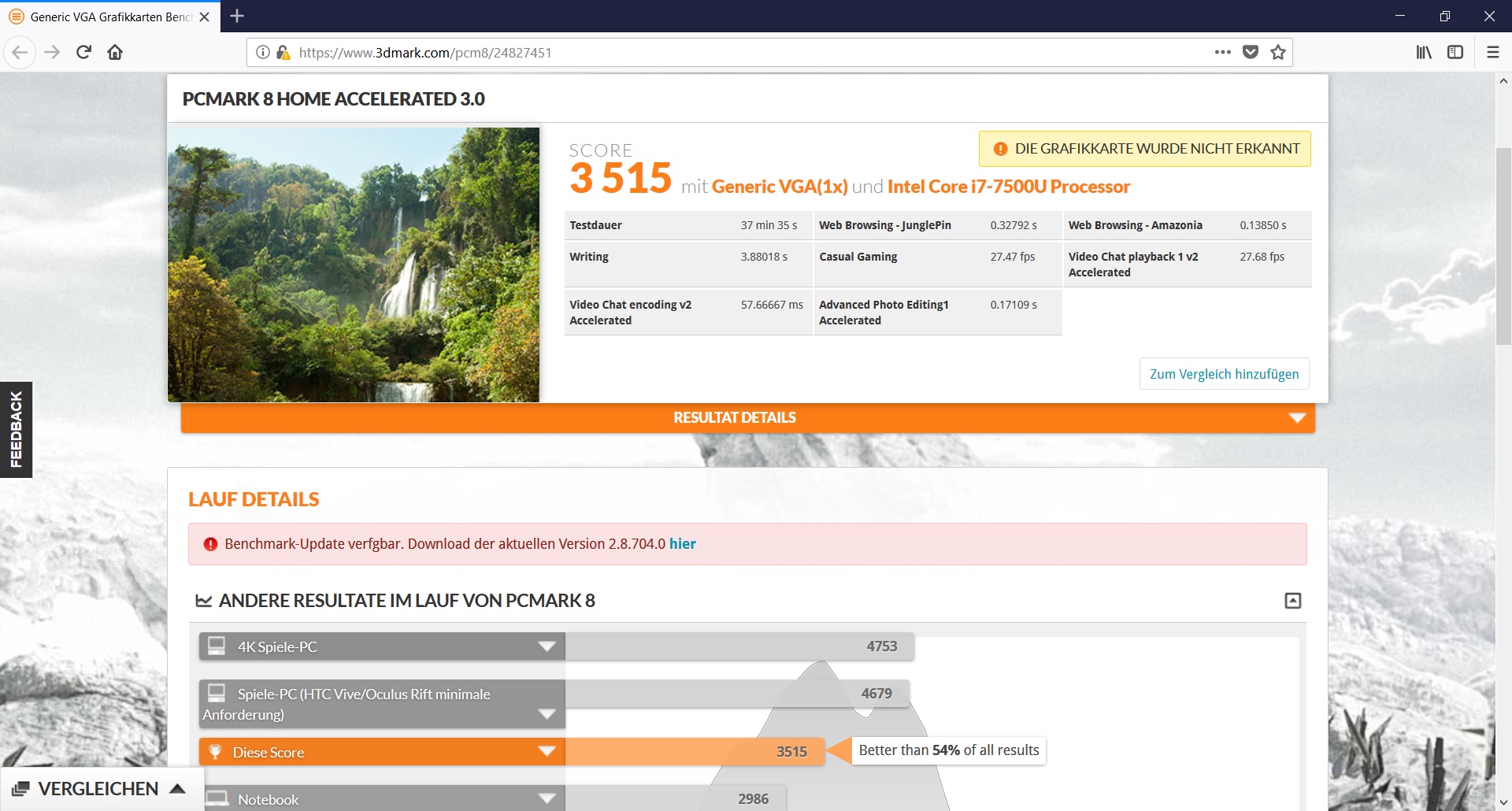Click the 'Video Chat encoding v2 Accelerated' label

coord(630,313)
